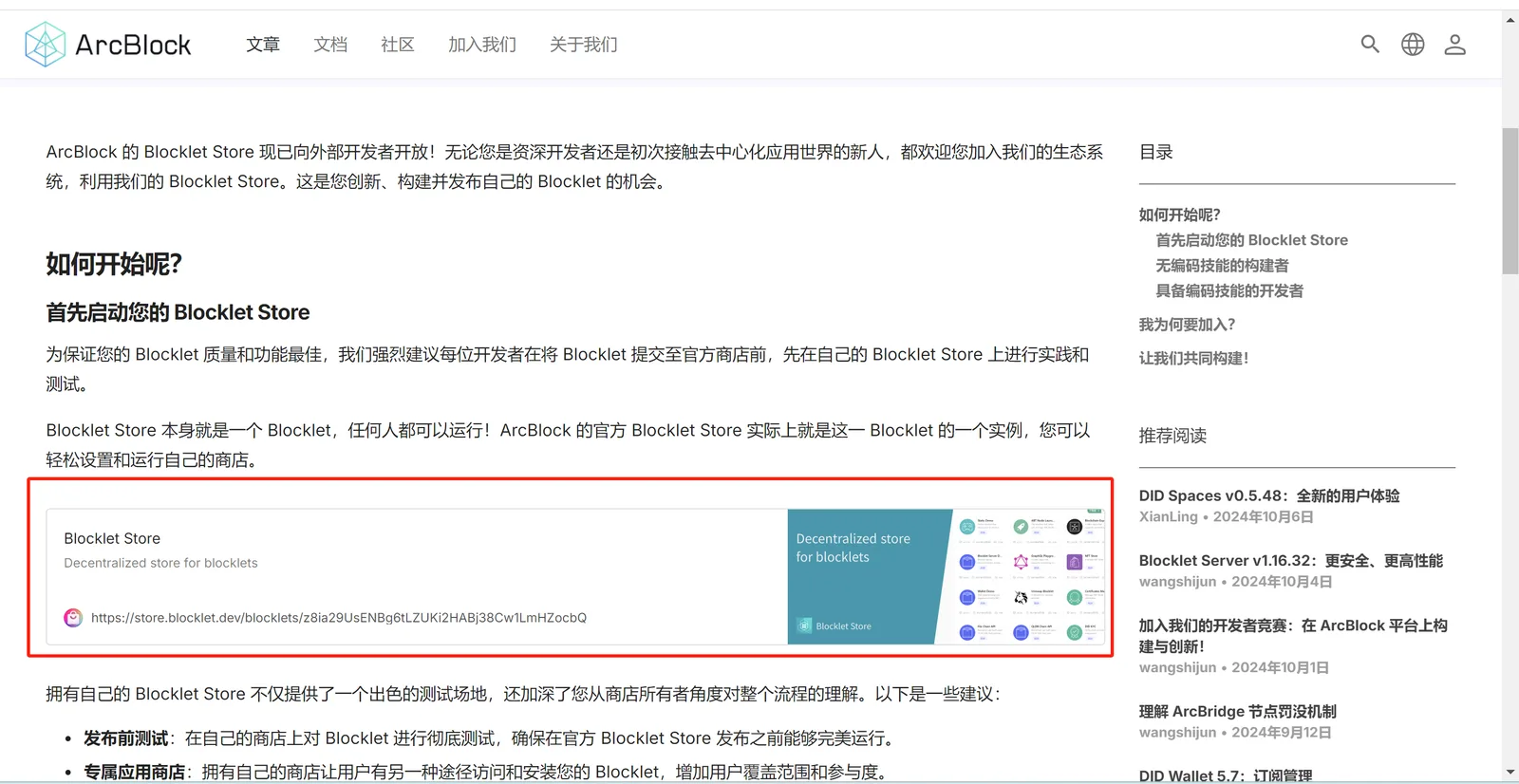This screenshot has height=784, width=1519.
Task: Open the 关于我们 menu item
Action: pos(584,45)
